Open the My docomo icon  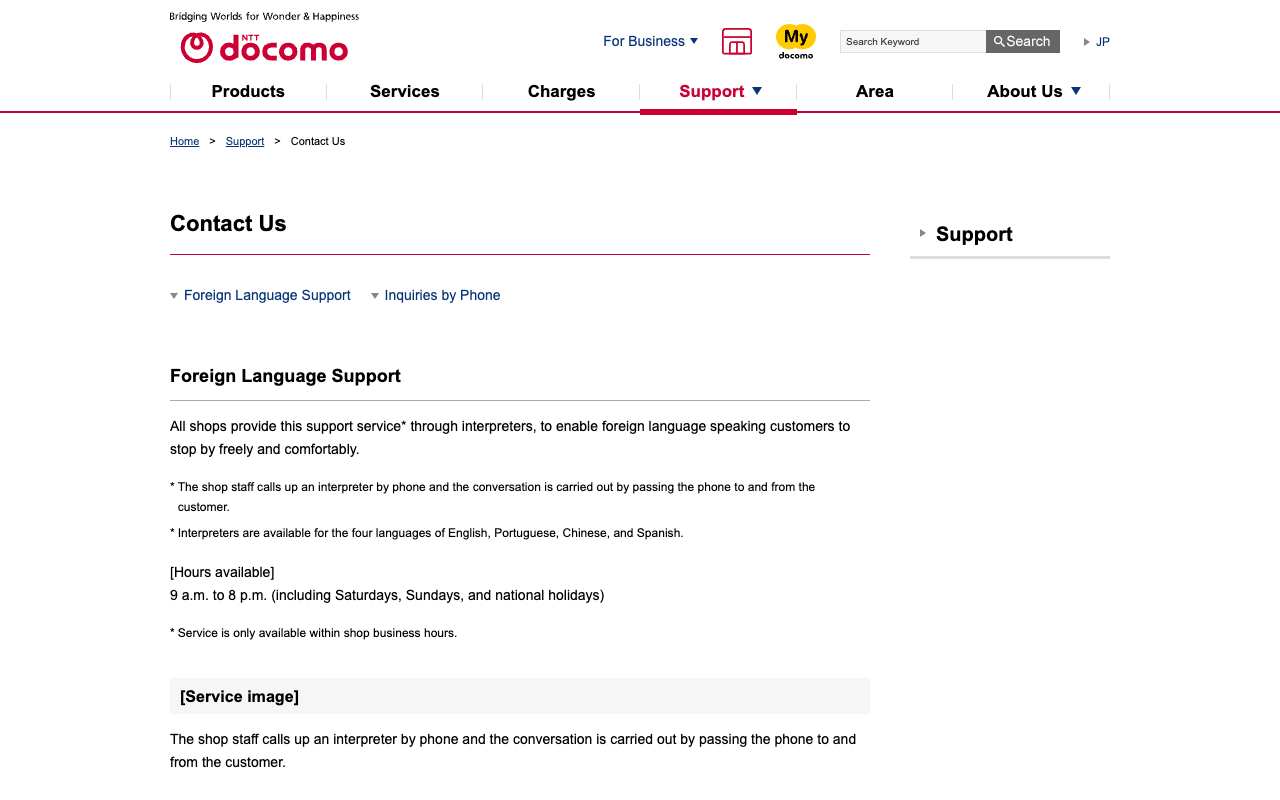796,41
